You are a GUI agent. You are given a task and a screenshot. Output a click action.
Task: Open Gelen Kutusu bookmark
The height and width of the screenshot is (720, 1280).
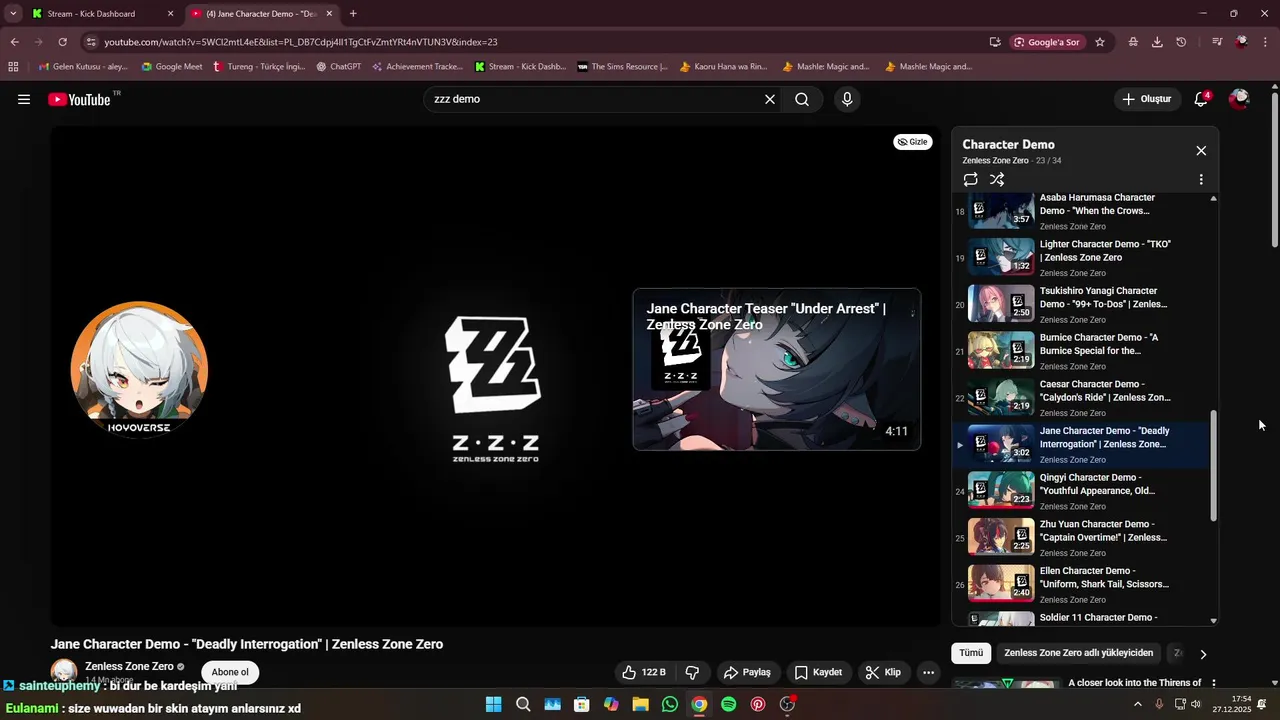click(x=83, y=67)
